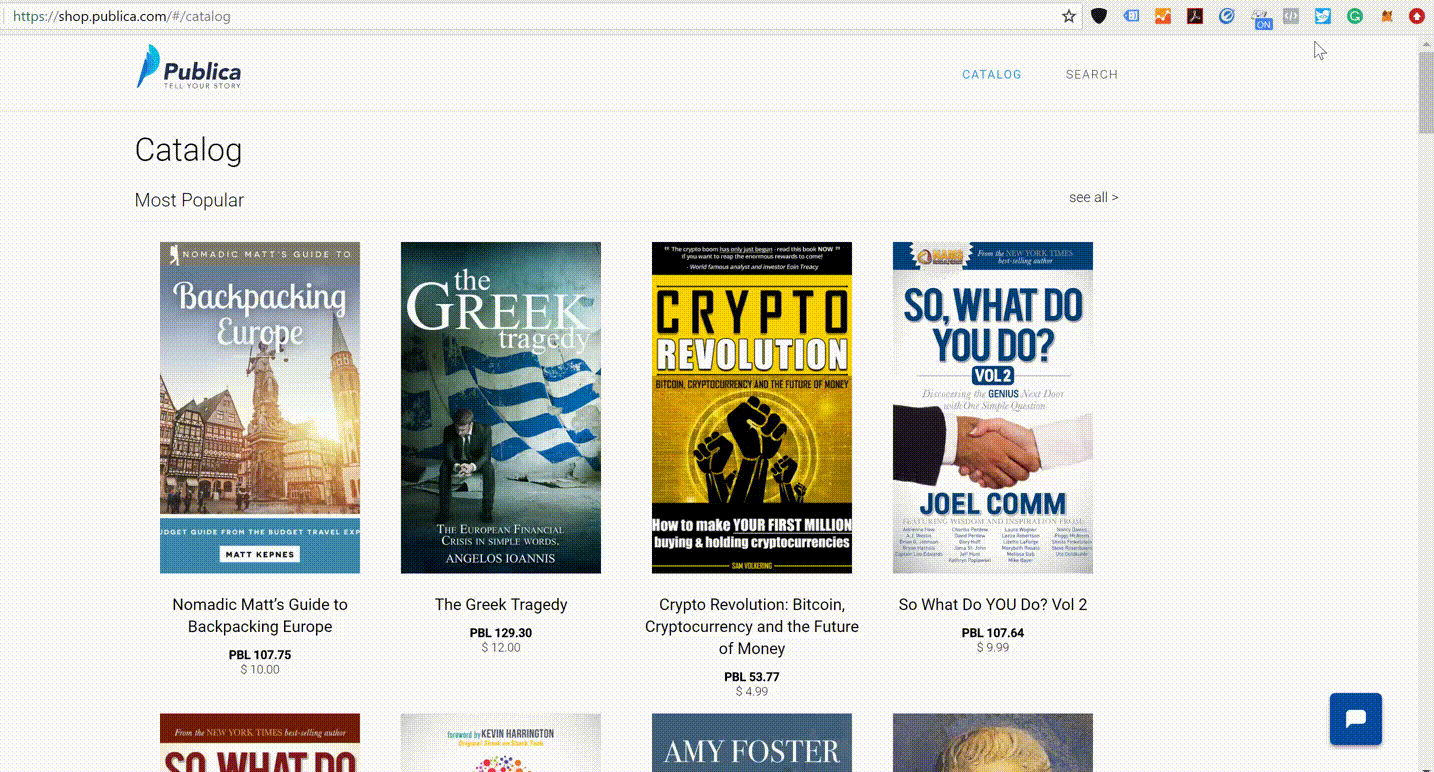Open the red 'So What Do' cover in second row
1434x772 pixels.
tap(260, 742)
